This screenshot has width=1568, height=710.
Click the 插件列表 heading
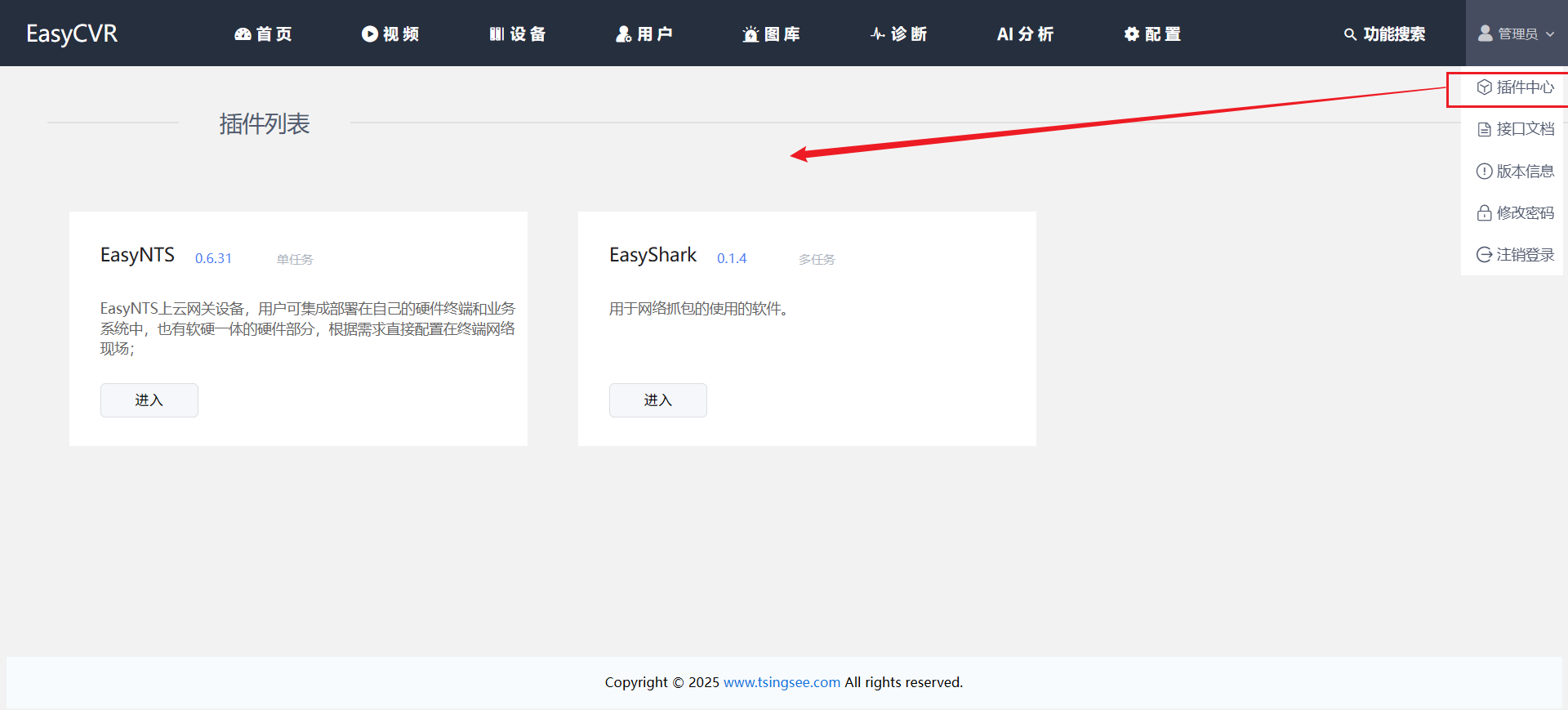pyautogui.click(x=265, y=124)
